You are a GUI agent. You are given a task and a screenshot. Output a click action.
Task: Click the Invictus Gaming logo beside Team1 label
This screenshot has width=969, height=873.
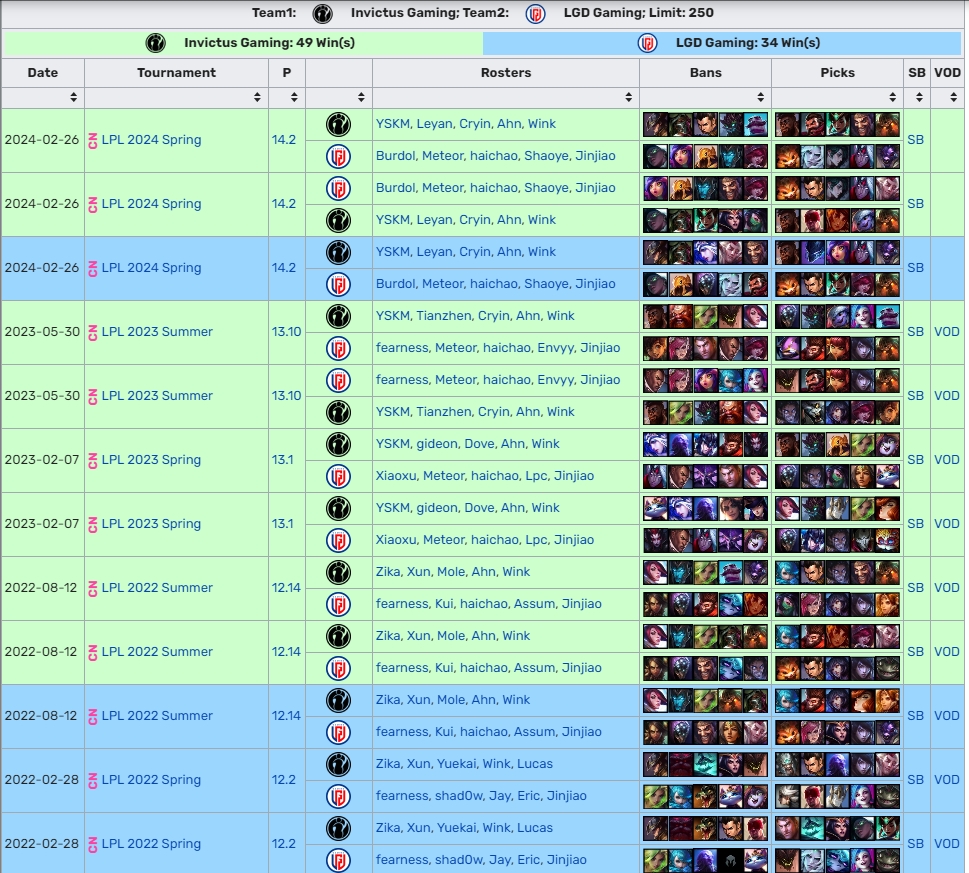tap(322, 13)
